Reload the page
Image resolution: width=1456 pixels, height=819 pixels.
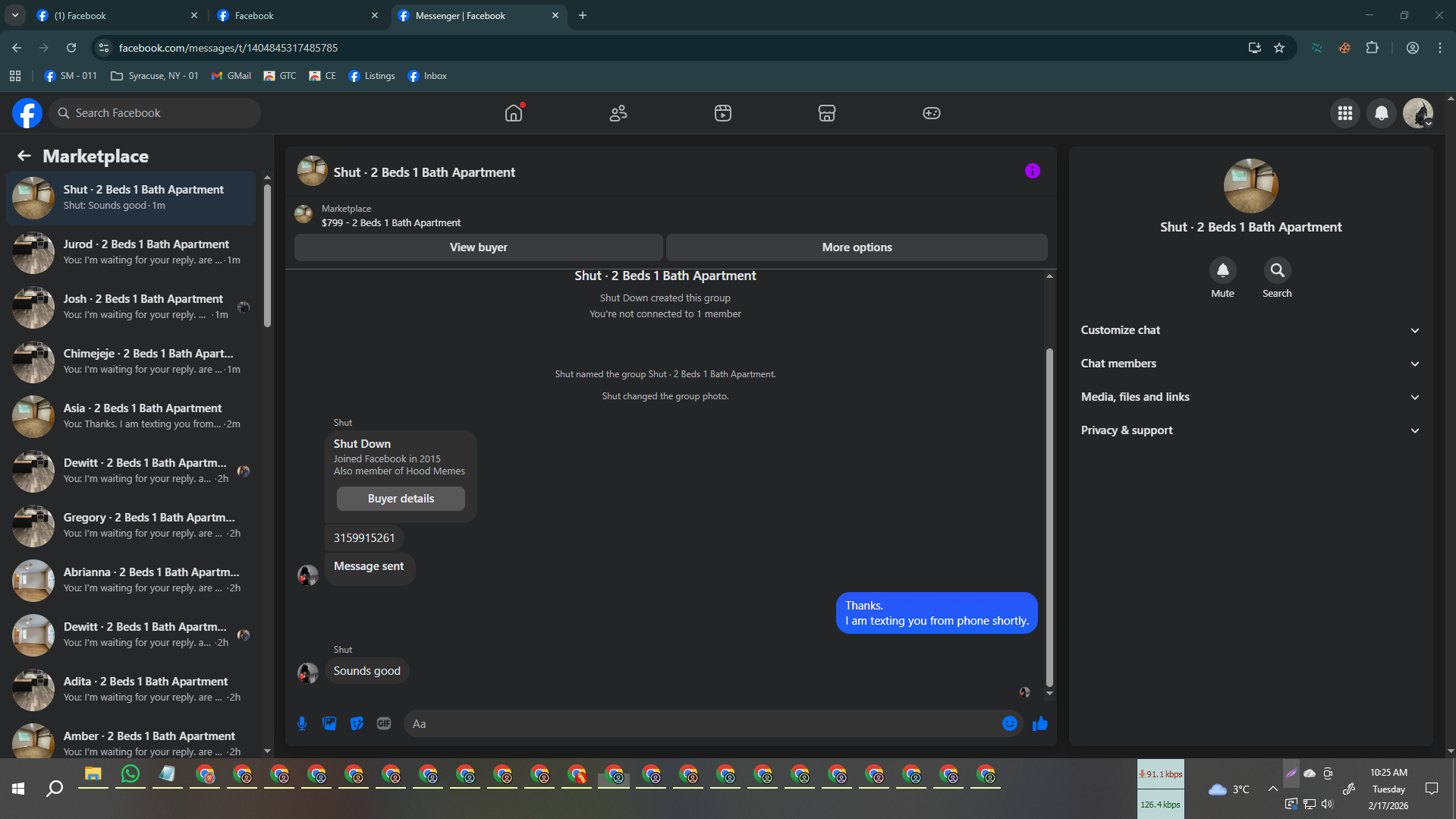[x=71, y=48]
